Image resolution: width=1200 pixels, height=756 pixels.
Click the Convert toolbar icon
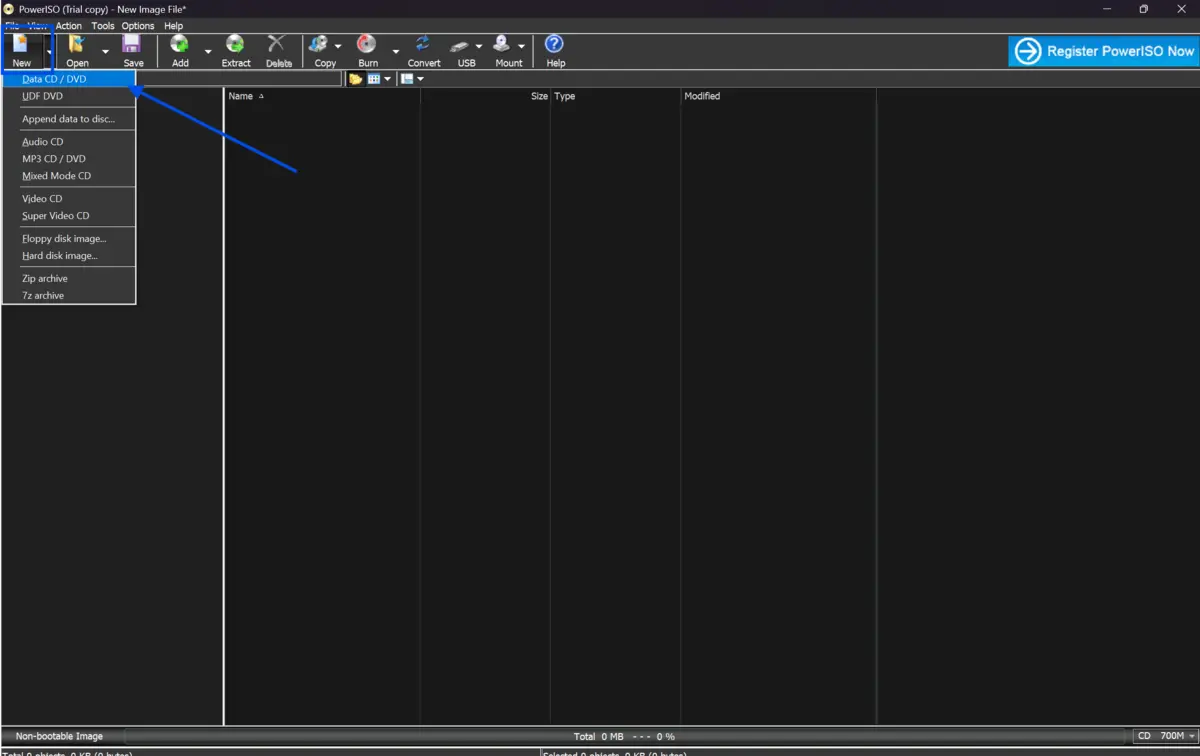coord(423,44)
